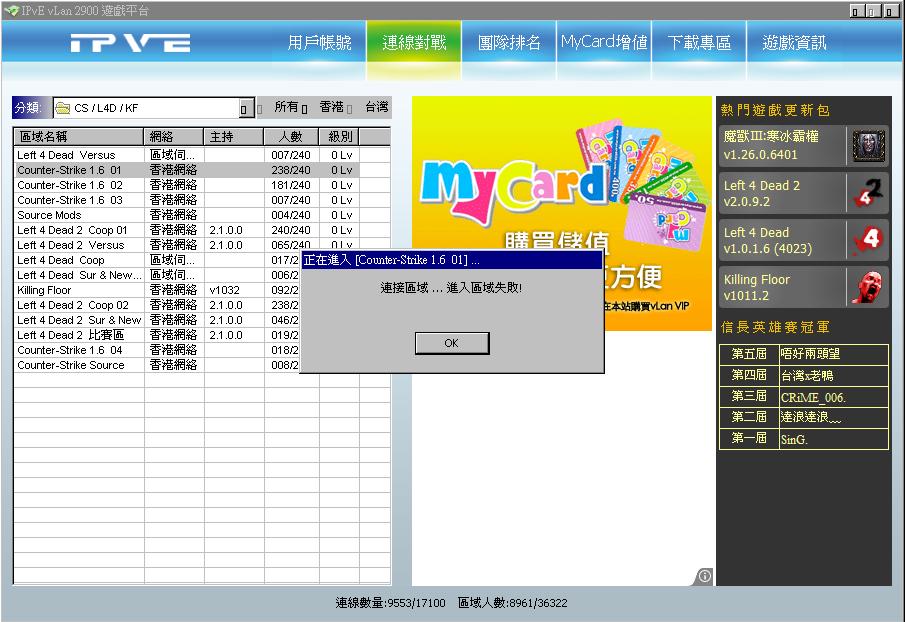Open the MyCard增值 page
Viewport: 905px width, 622px height.
point(604,43)
